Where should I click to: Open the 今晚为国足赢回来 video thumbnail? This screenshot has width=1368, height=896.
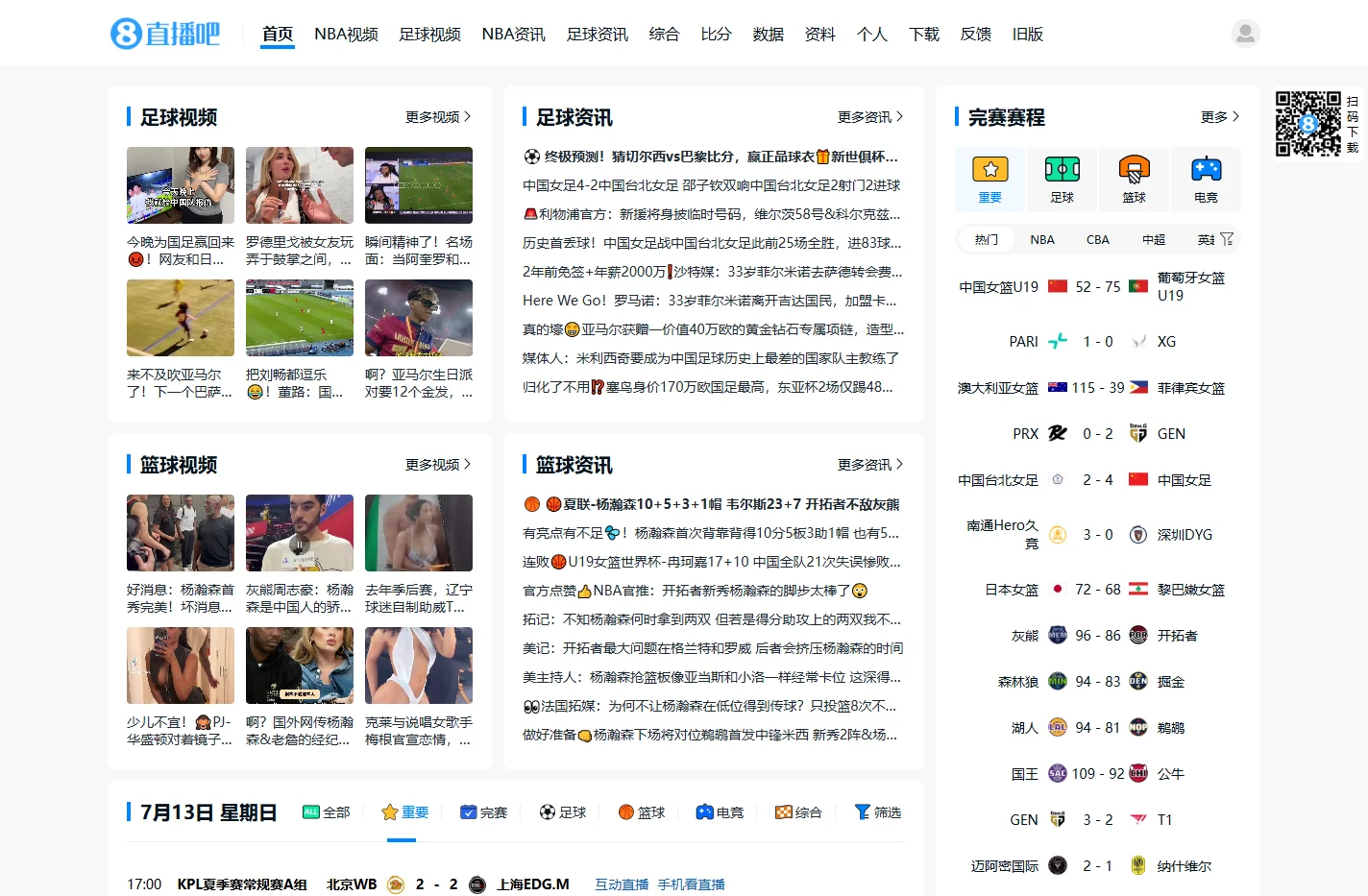pos(181,185)
